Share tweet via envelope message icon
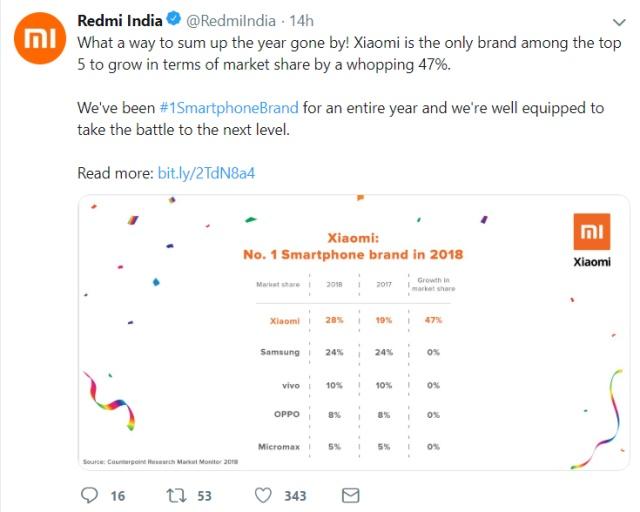The width and height of the screenshot is (640, 512). (350, 495)
